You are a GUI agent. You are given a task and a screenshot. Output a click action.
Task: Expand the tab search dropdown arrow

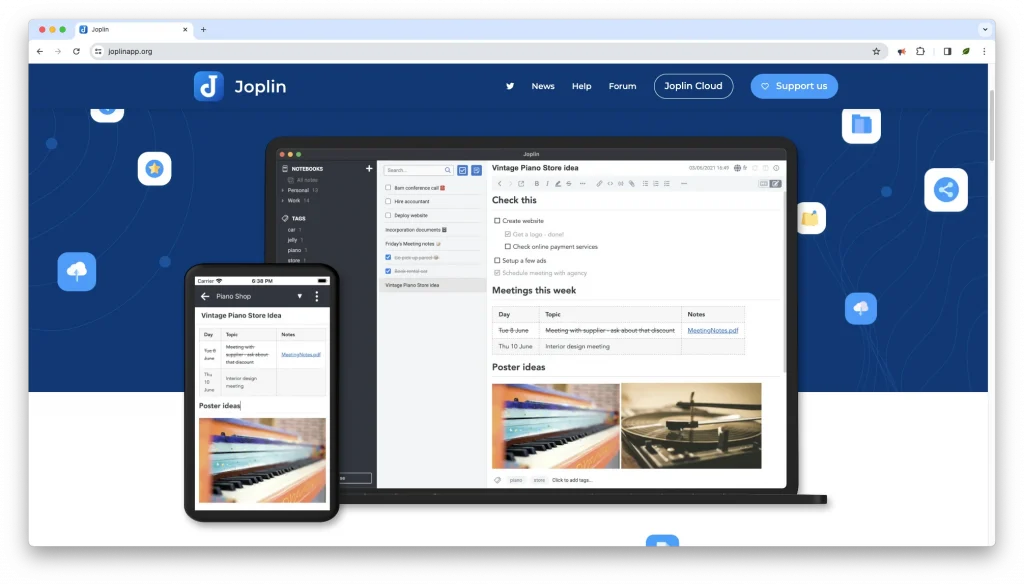[985, 29]
